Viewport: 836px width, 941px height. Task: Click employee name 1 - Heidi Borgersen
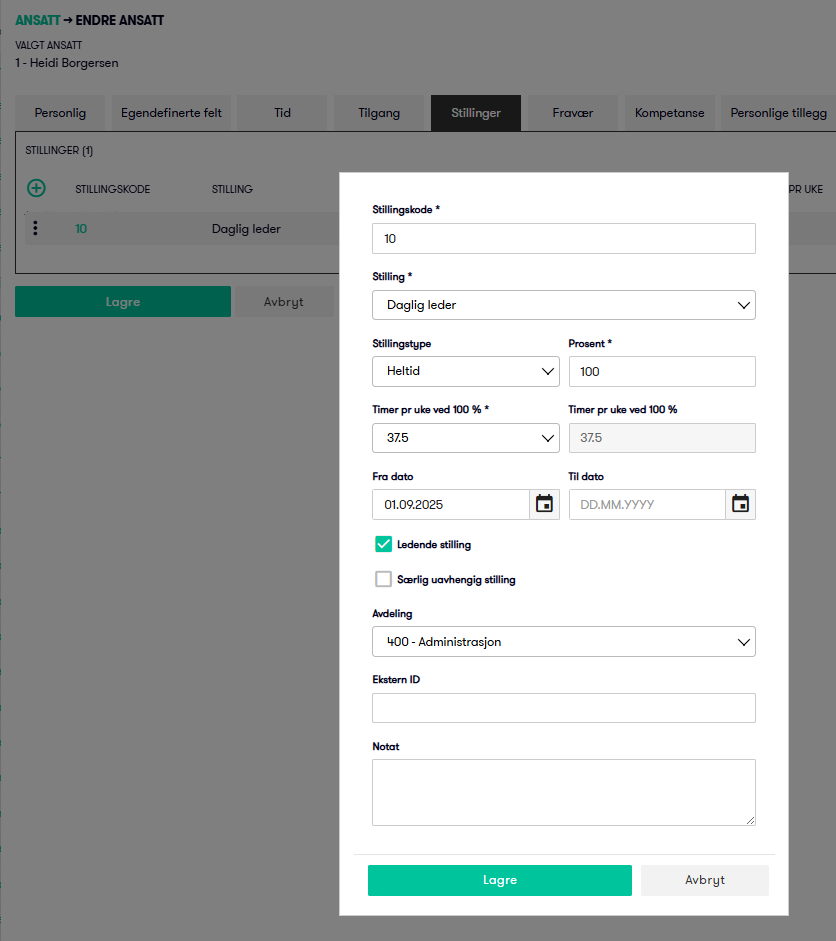(67, 63)
